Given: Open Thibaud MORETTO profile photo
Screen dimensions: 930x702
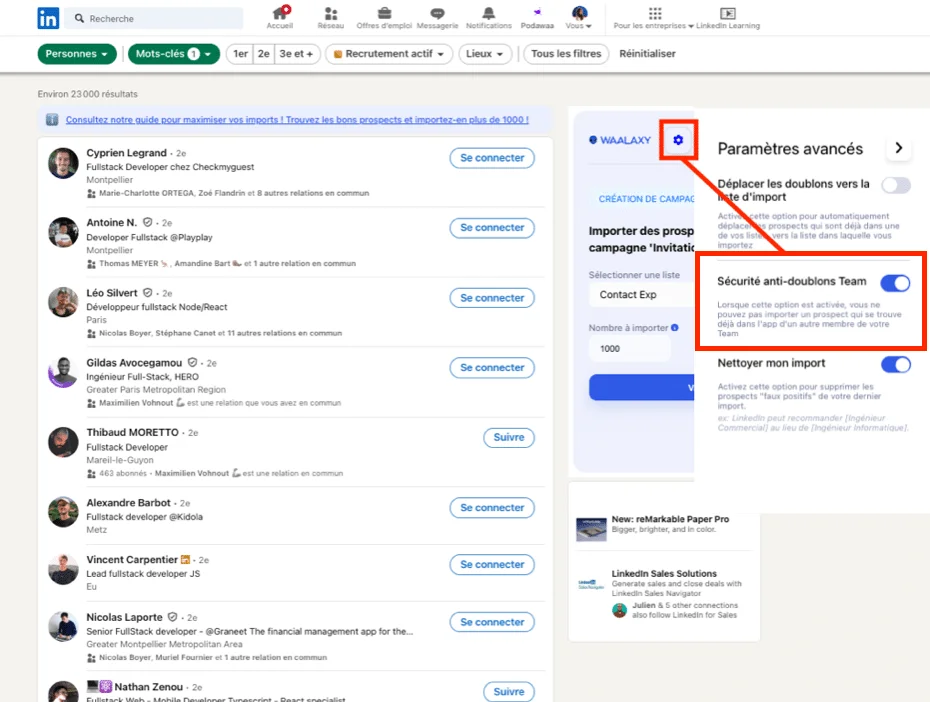Looking at the screenshot, I should 63,442.
